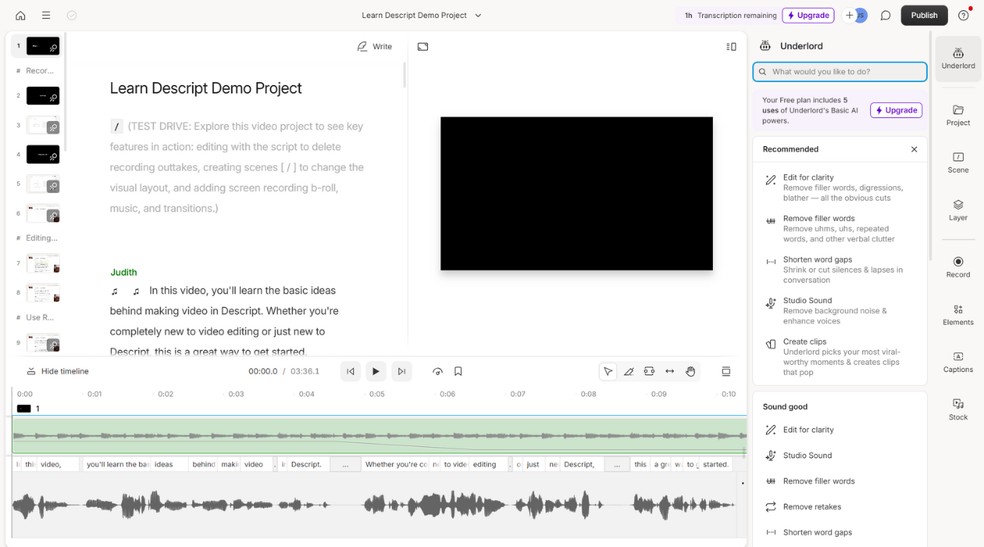Select the arrow selection tool
This screenshot has height=547, width=984.
(608, 371)
